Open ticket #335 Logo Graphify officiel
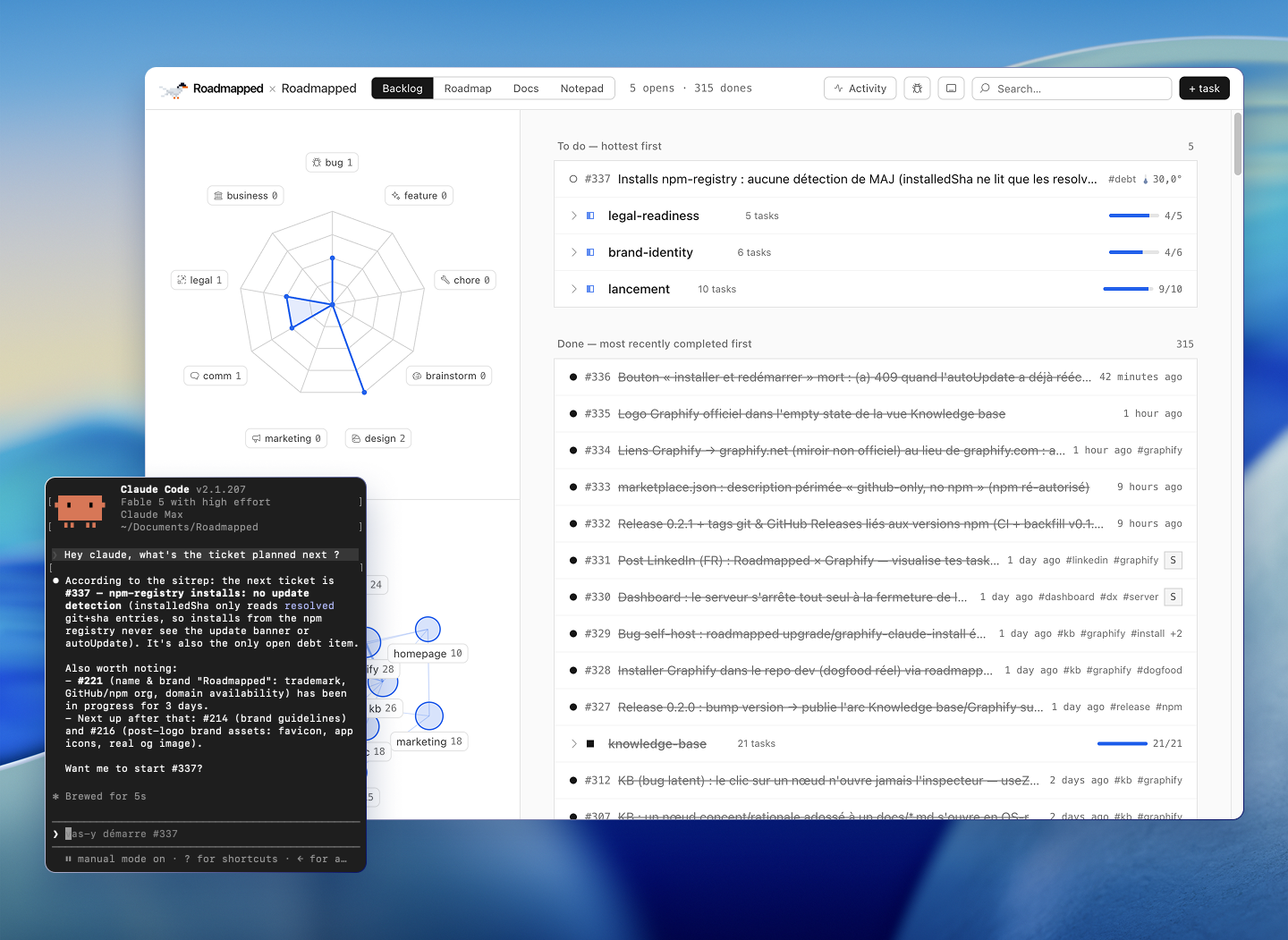The height and width of the screenshot is (940, 1288). click(811, 414)
